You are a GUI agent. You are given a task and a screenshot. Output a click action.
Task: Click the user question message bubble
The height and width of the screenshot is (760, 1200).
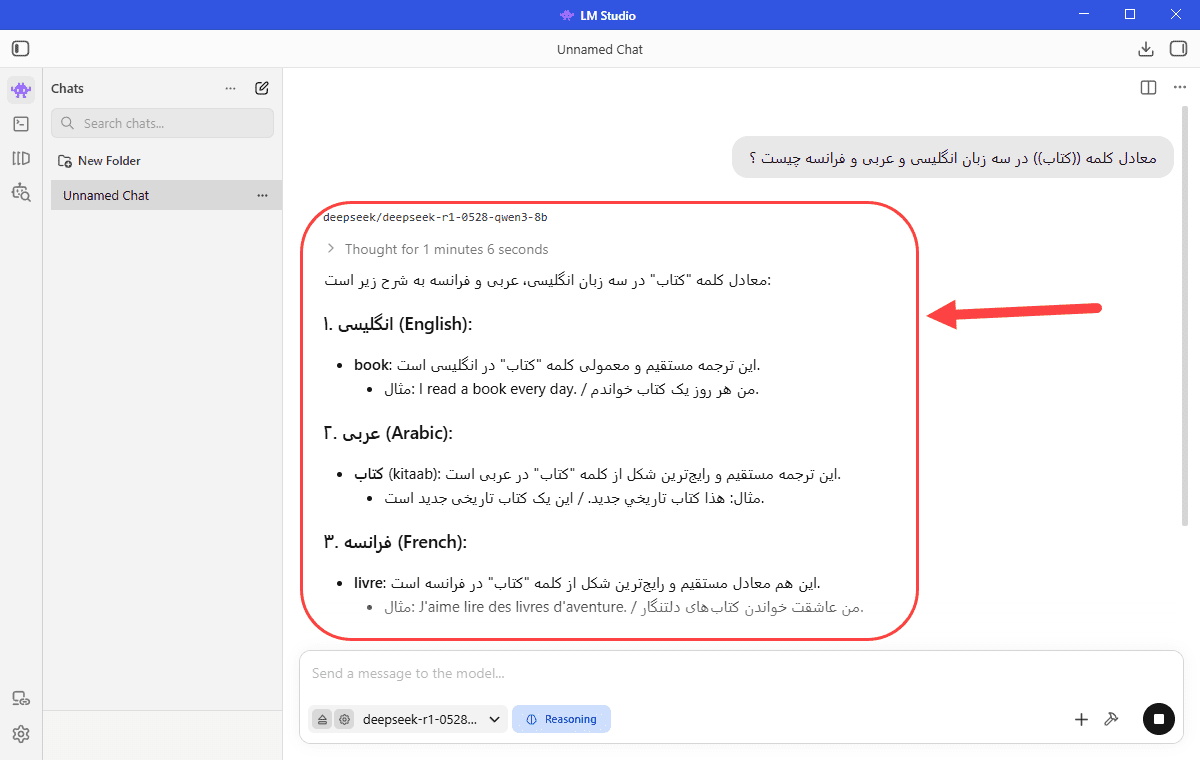952,157
